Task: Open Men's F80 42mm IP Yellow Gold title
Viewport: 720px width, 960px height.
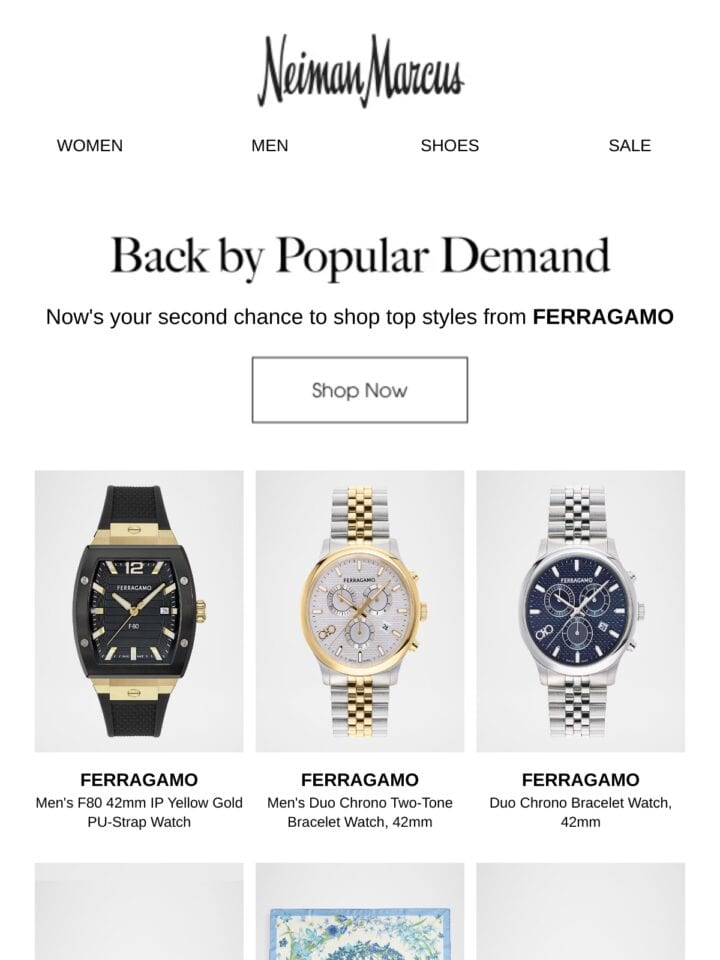Action: 139,812
